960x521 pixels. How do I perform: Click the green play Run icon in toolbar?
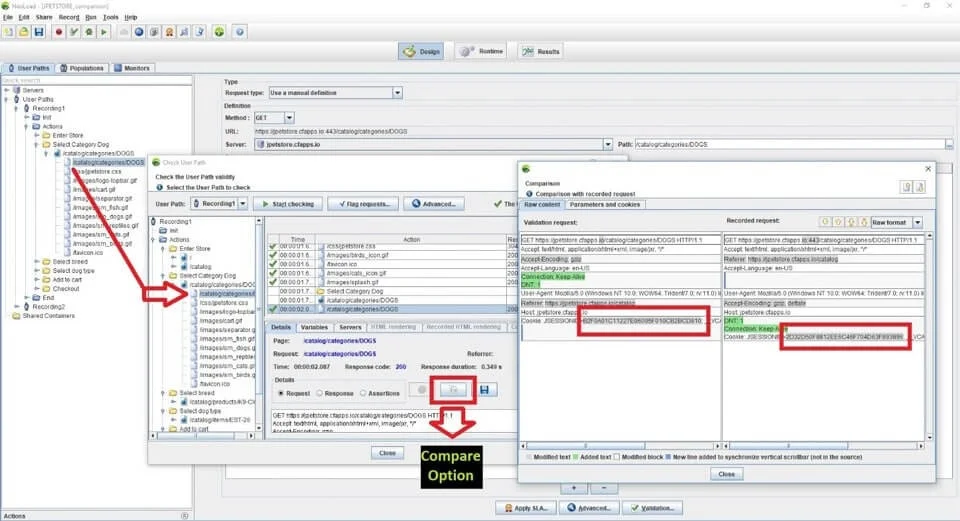pyautogui.click(x=104, y=32)
